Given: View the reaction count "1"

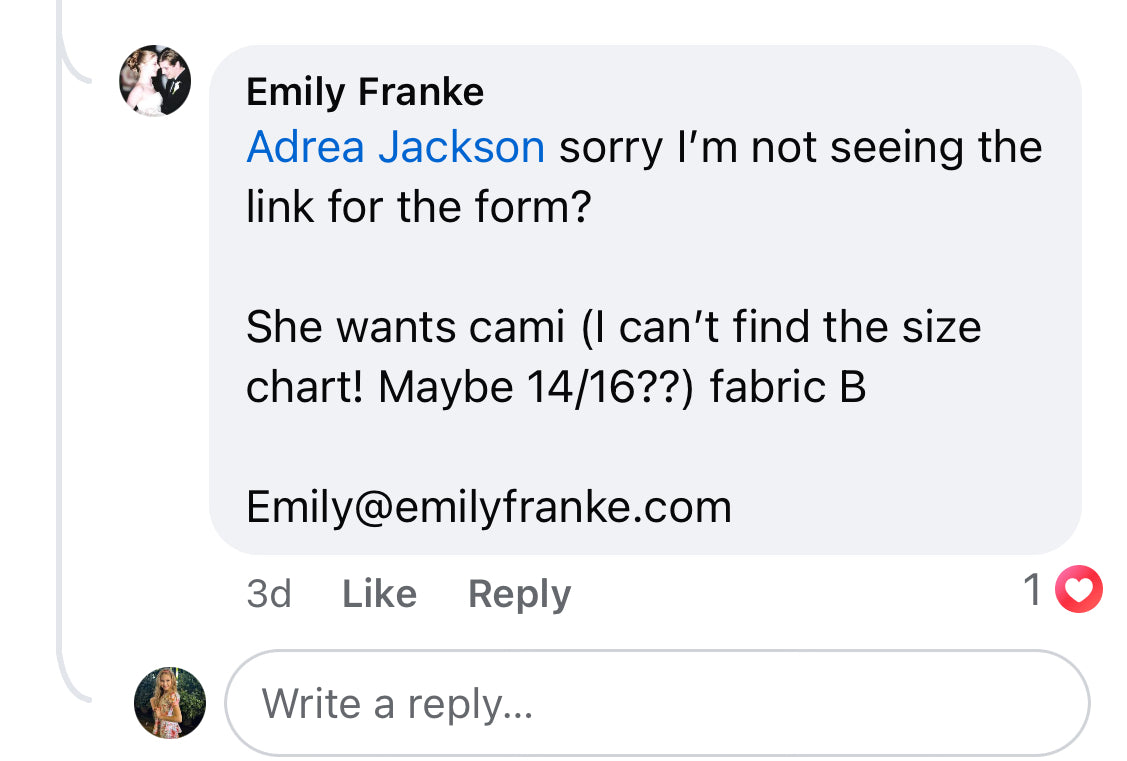Looking at the screenshot, I should [1033, 590].
